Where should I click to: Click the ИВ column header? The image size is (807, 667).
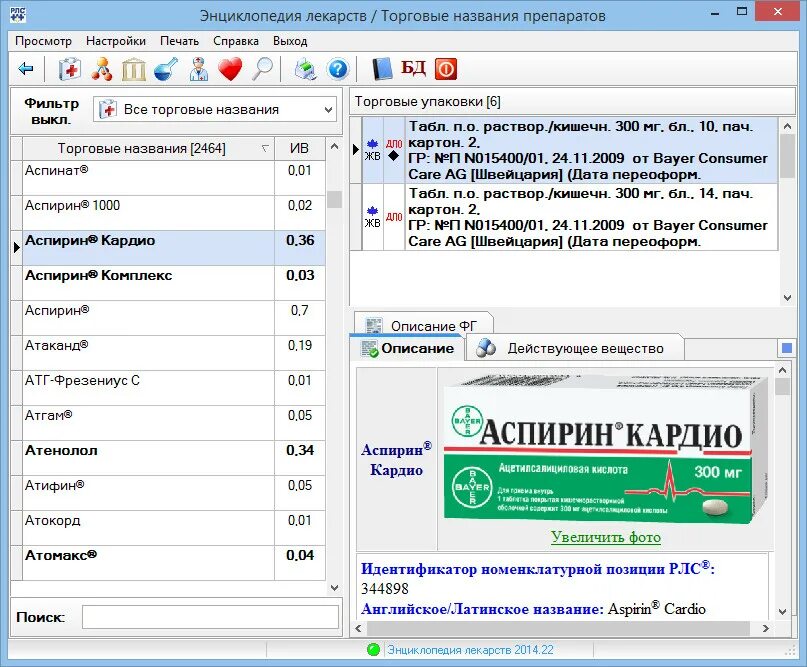300,149
